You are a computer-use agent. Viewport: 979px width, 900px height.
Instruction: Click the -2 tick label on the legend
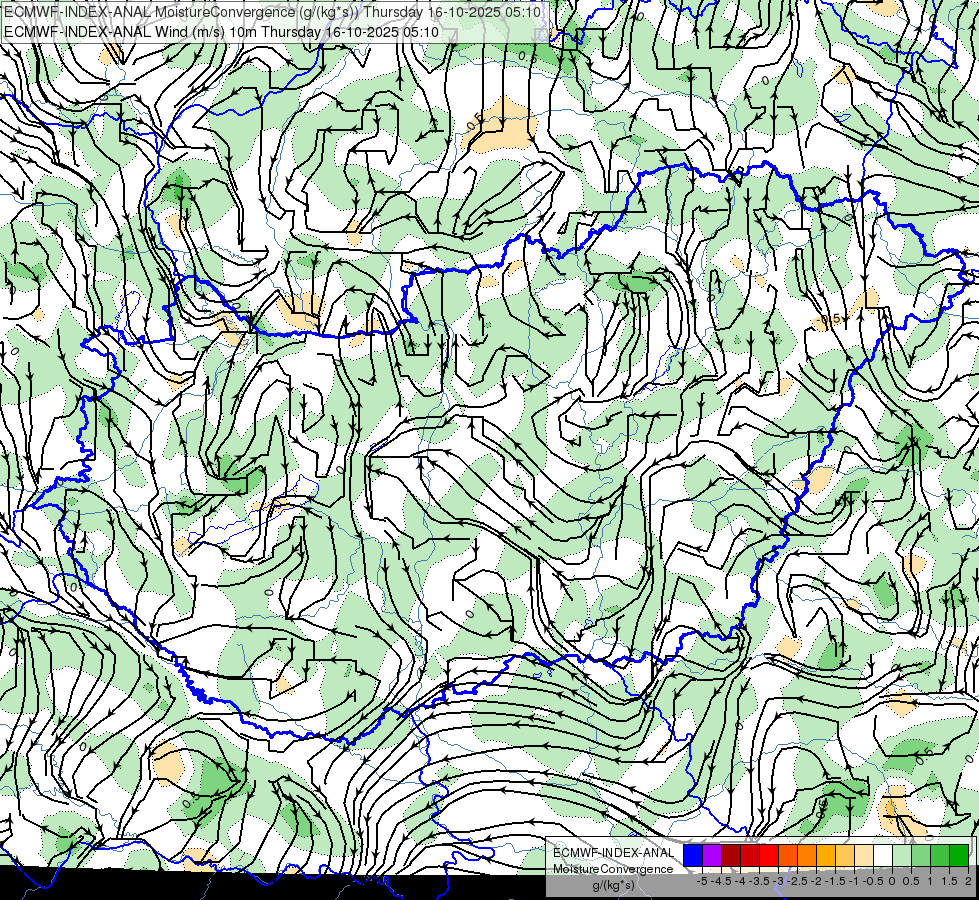pos(817,881)
